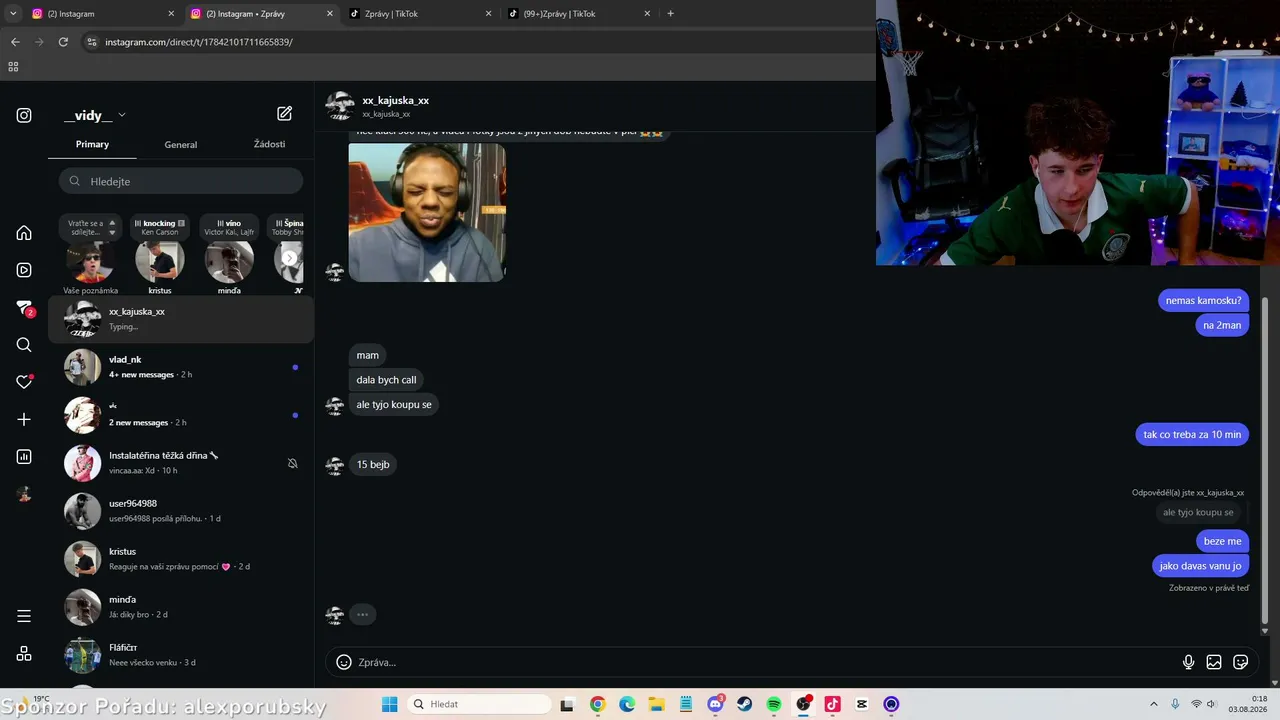View kristus note bubble avatar

click(x=160, y=263)
